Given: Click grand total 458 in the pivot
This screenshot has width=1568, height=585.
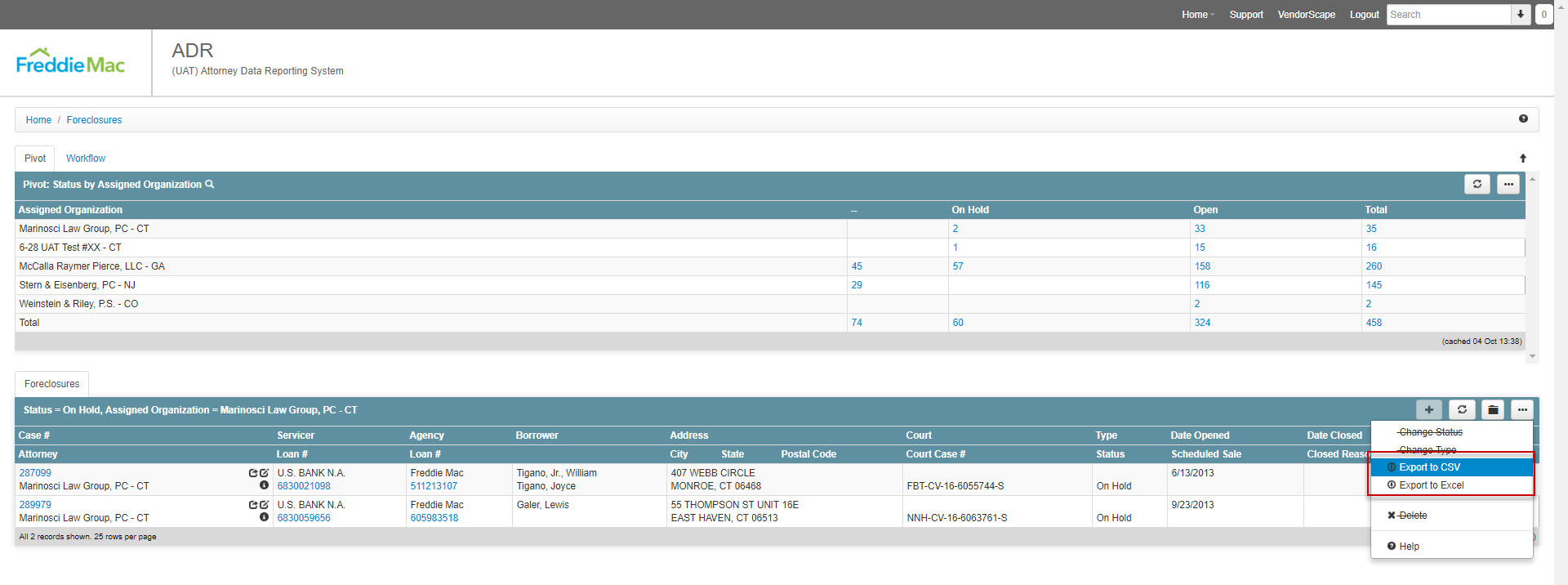Looking at the screenshot, I should [x=1374, y=323].
